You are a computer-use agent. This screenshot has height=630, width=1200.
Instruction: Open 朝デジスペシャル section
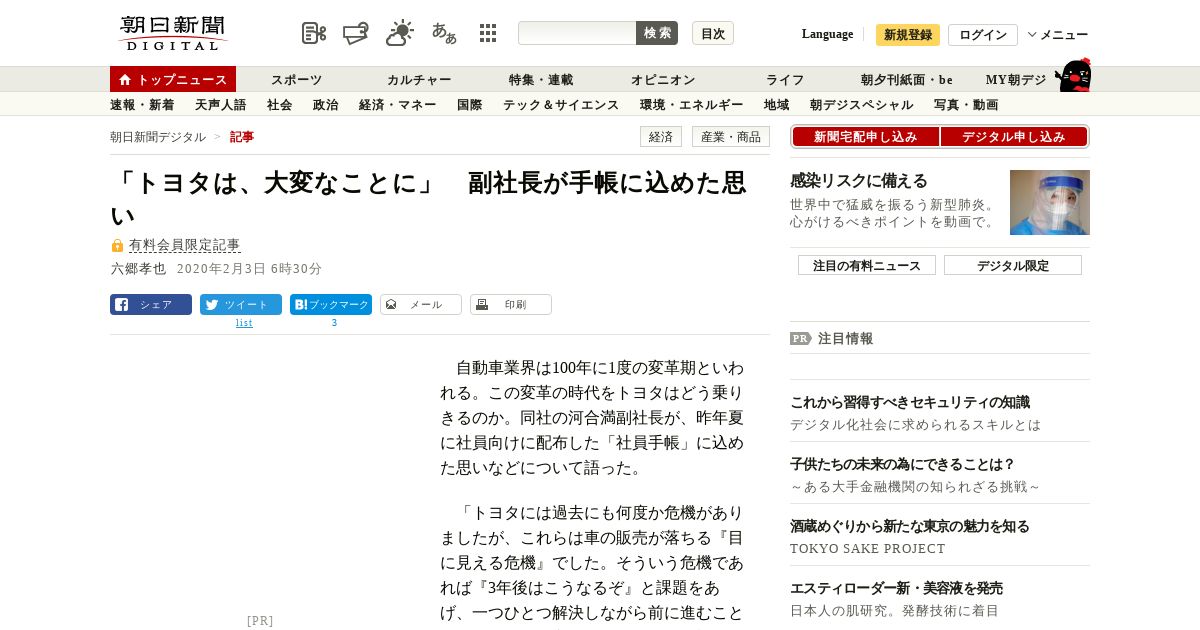point(861,105)
